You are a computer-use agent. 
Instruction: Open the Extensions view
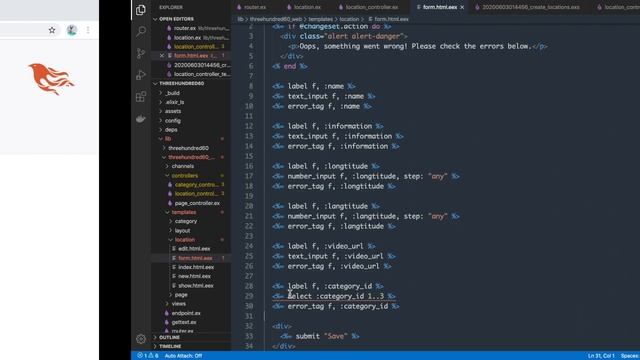[141, 97]
